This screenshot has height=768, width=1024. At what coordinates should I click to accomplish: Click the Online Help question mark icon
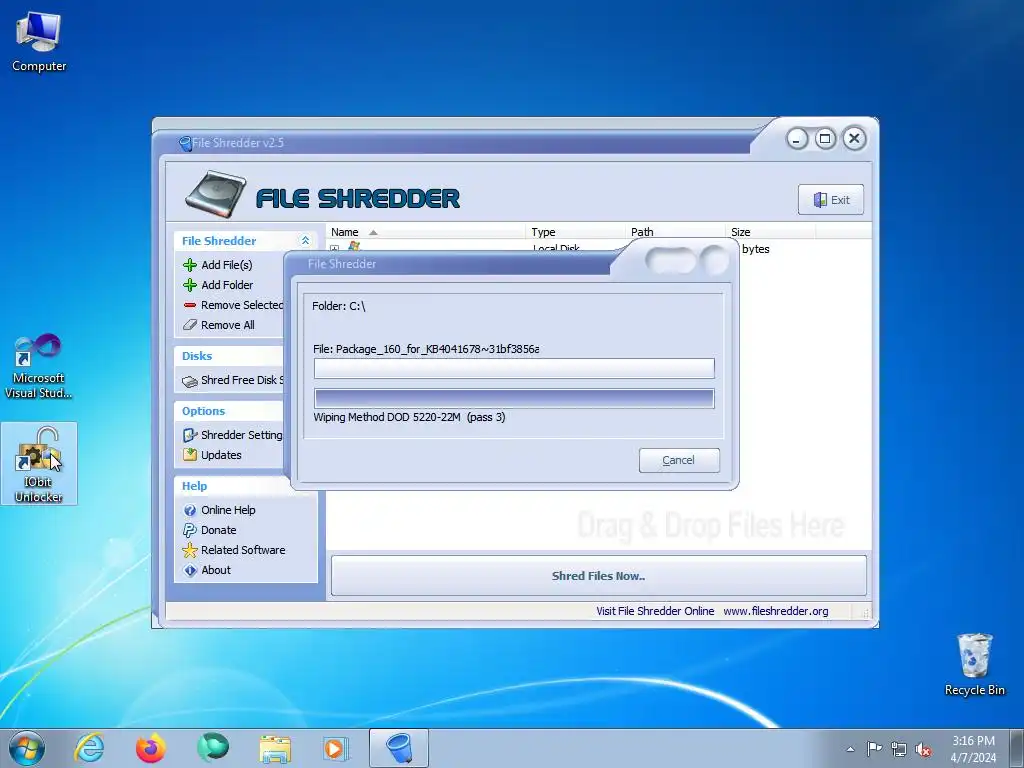190,511
